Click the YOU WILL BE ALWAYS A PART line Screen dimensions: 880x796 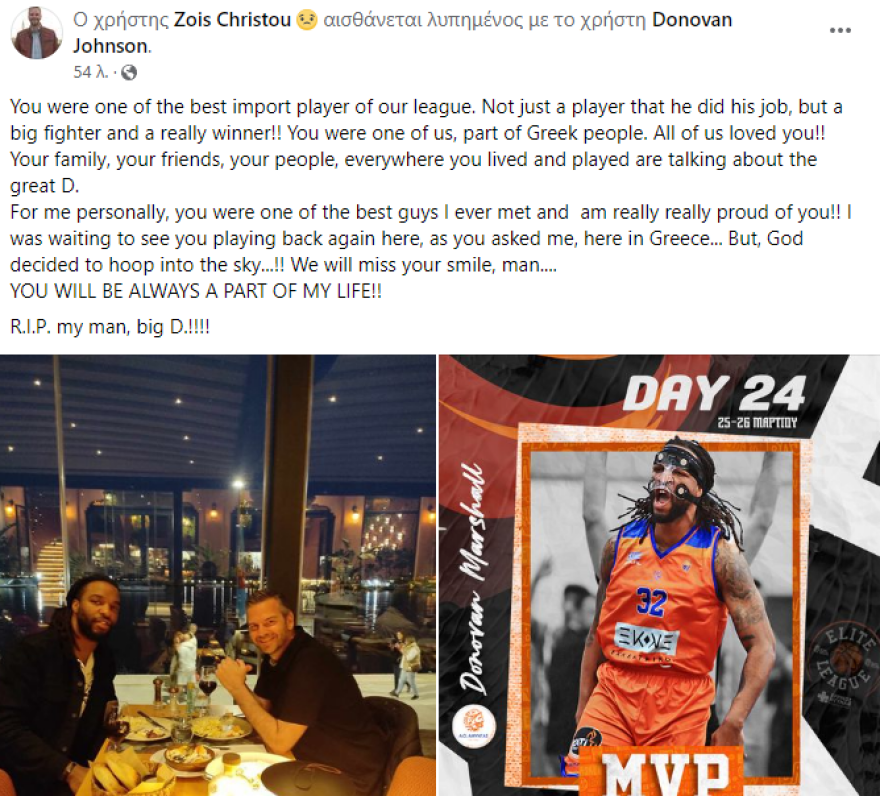pos(196,291)
